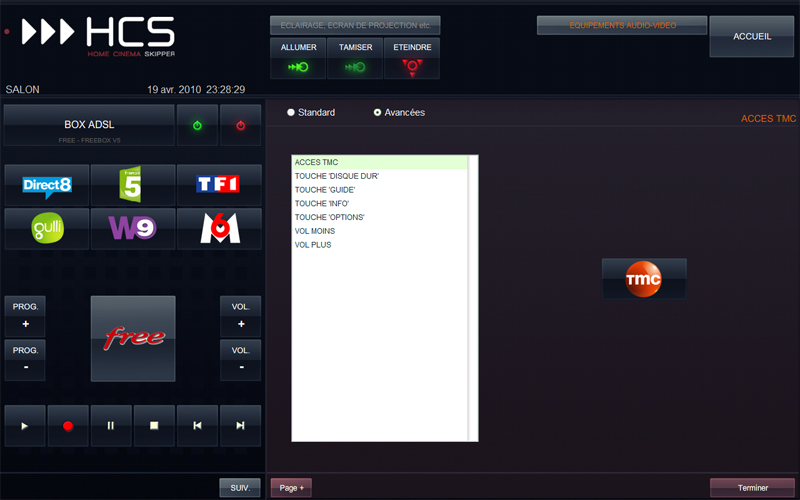The height and width of the screenshot is (500, 800).
Task: Select VOL PLUS list entry
Action: [380, 245]
